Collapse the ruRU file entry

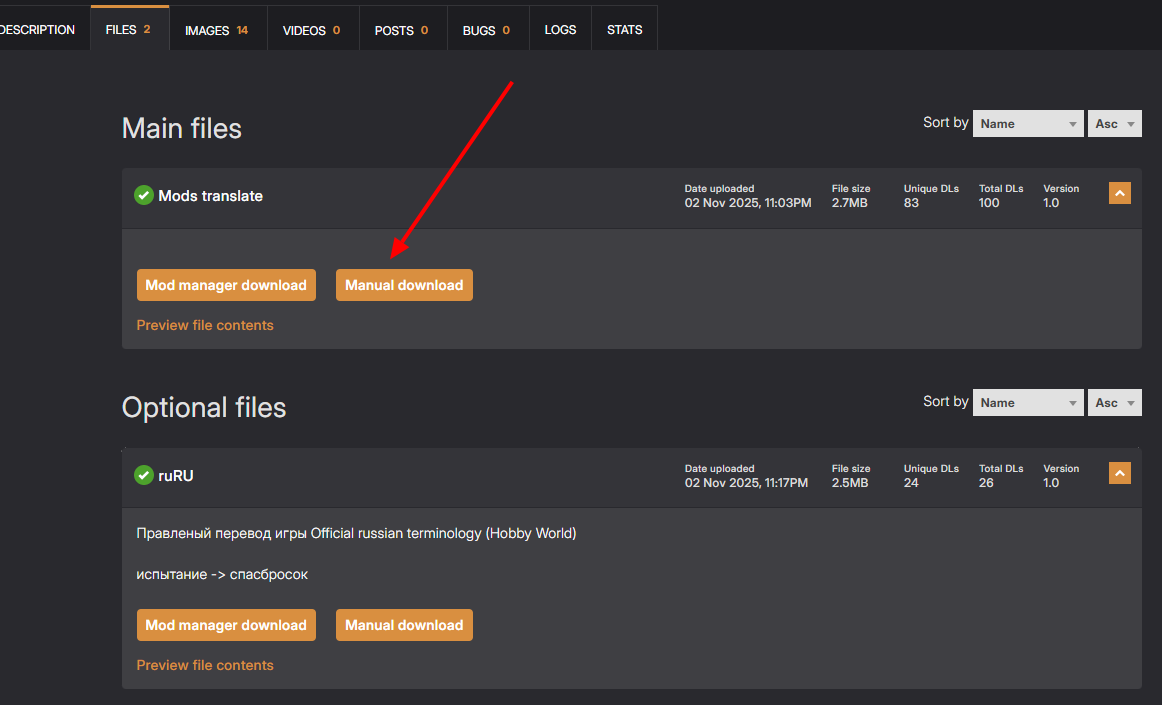(1119, 473)
